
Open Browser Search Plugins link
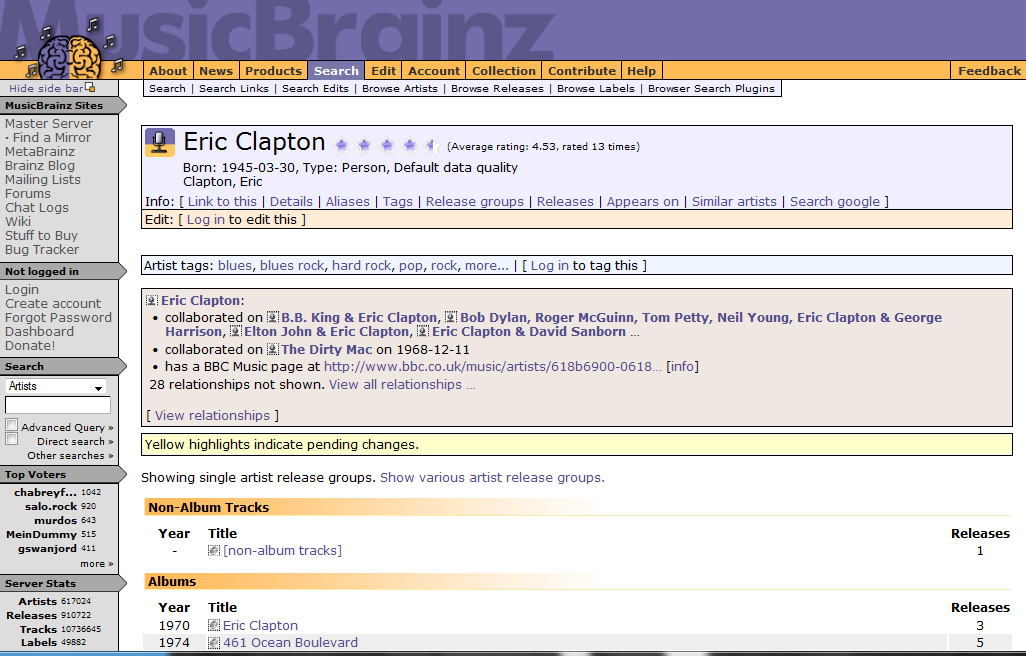point(711,88)
